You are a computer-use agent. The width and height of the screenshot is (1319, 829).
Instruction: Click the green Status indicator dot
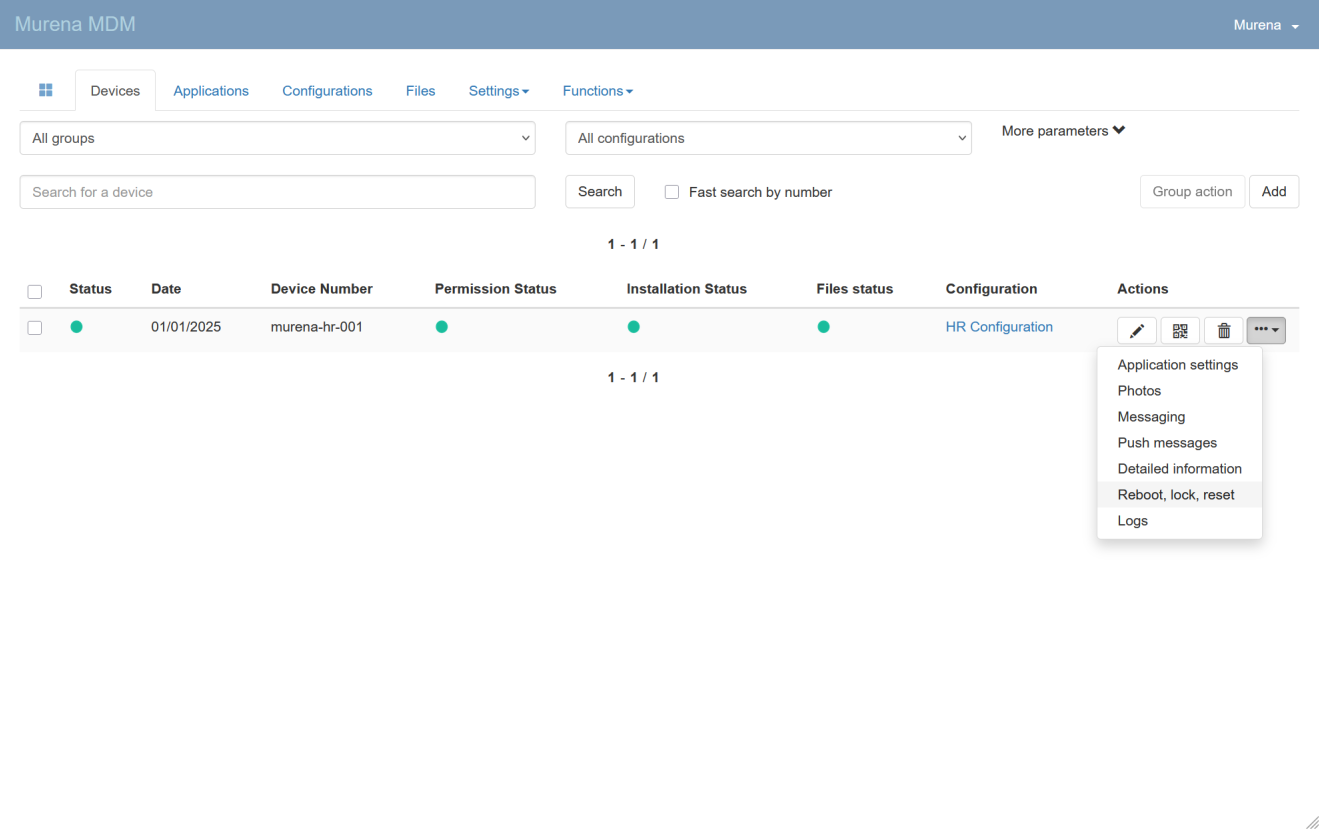click(77, 327)
